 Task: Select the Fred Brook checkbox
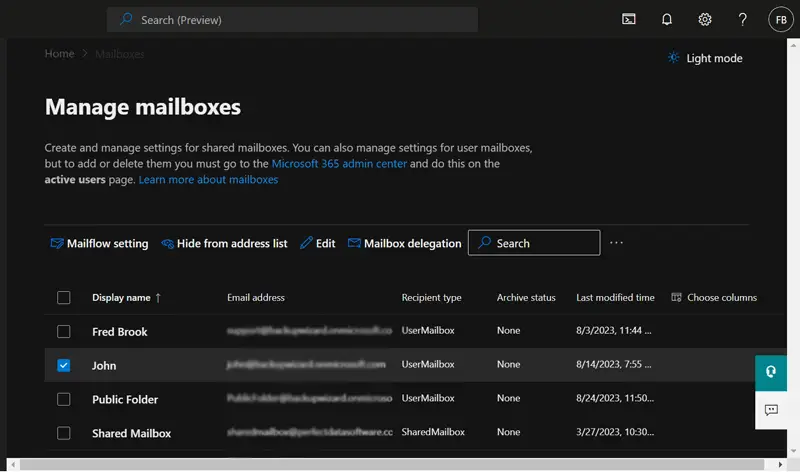[64, 331]
